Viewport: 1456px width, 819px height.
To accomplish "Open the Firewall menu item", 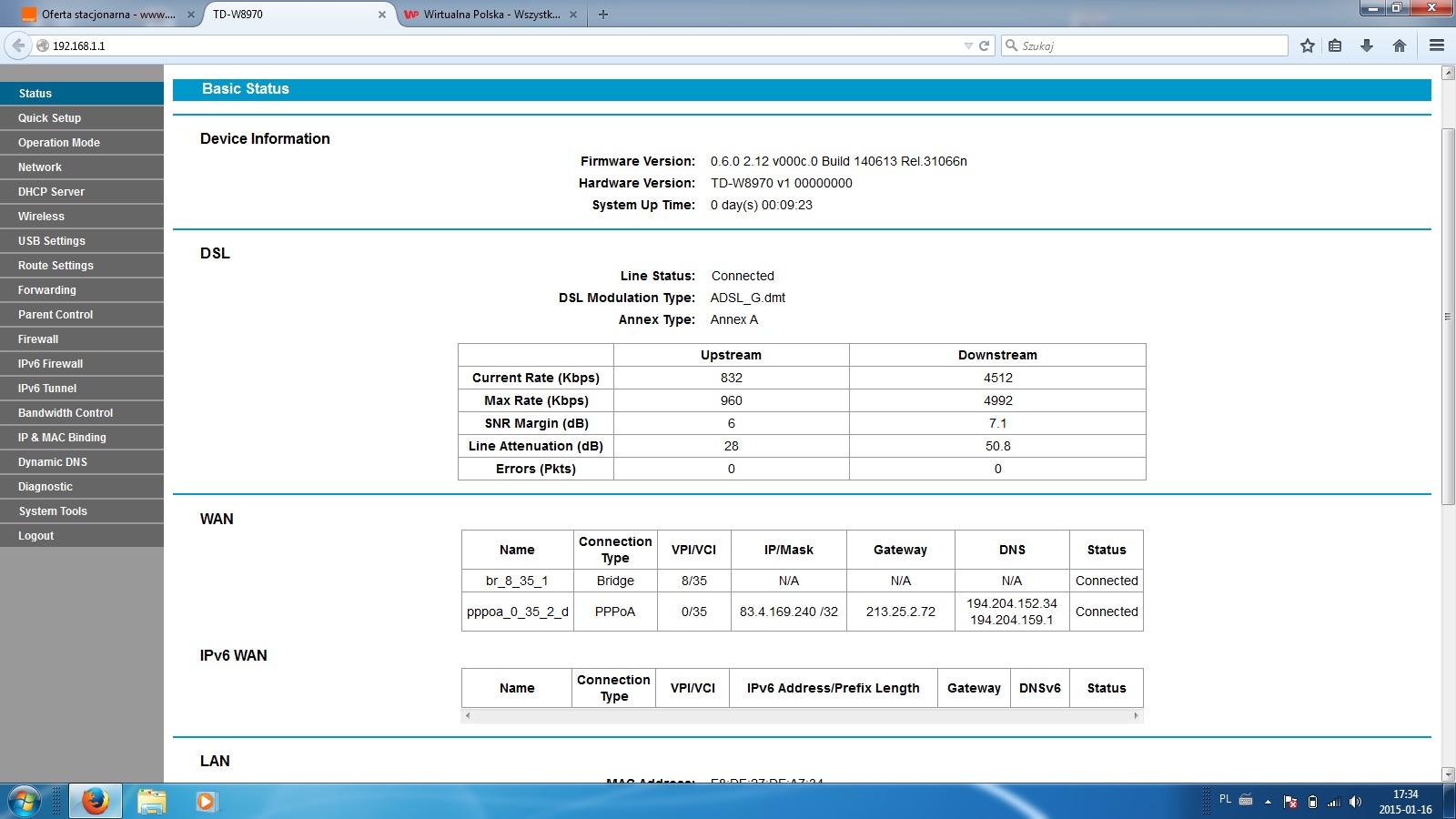I will coord(82,339).
